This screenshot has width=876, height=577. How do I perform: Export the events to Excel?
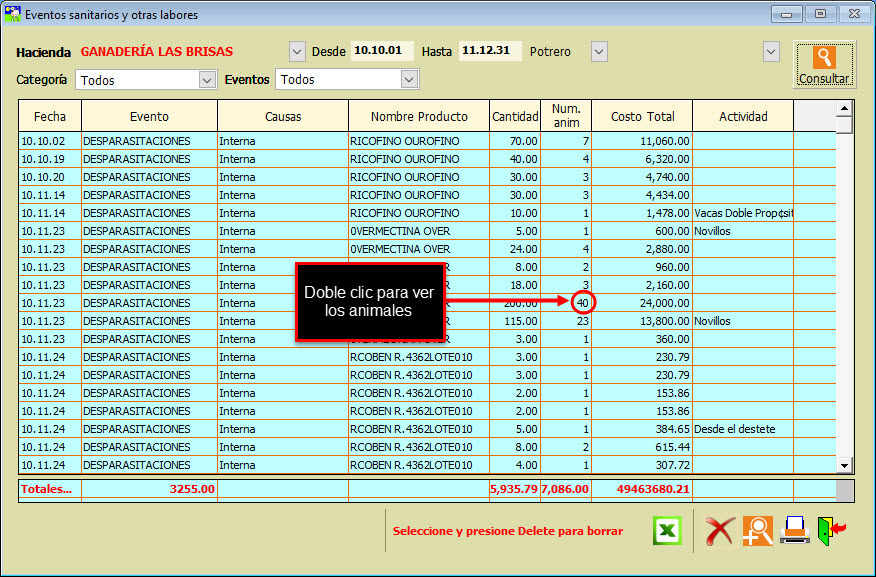(667, 530)
